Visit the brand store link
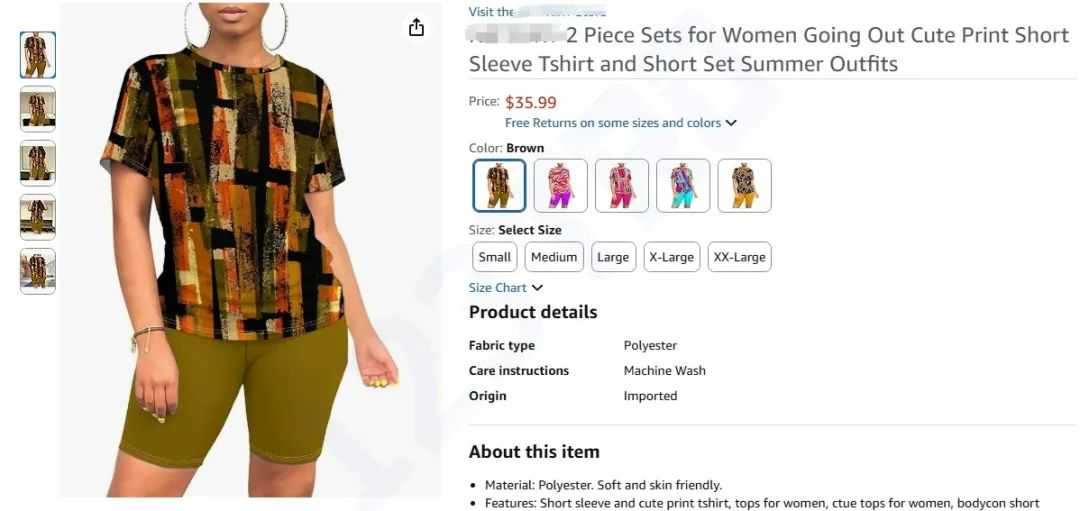 [537, 12]
